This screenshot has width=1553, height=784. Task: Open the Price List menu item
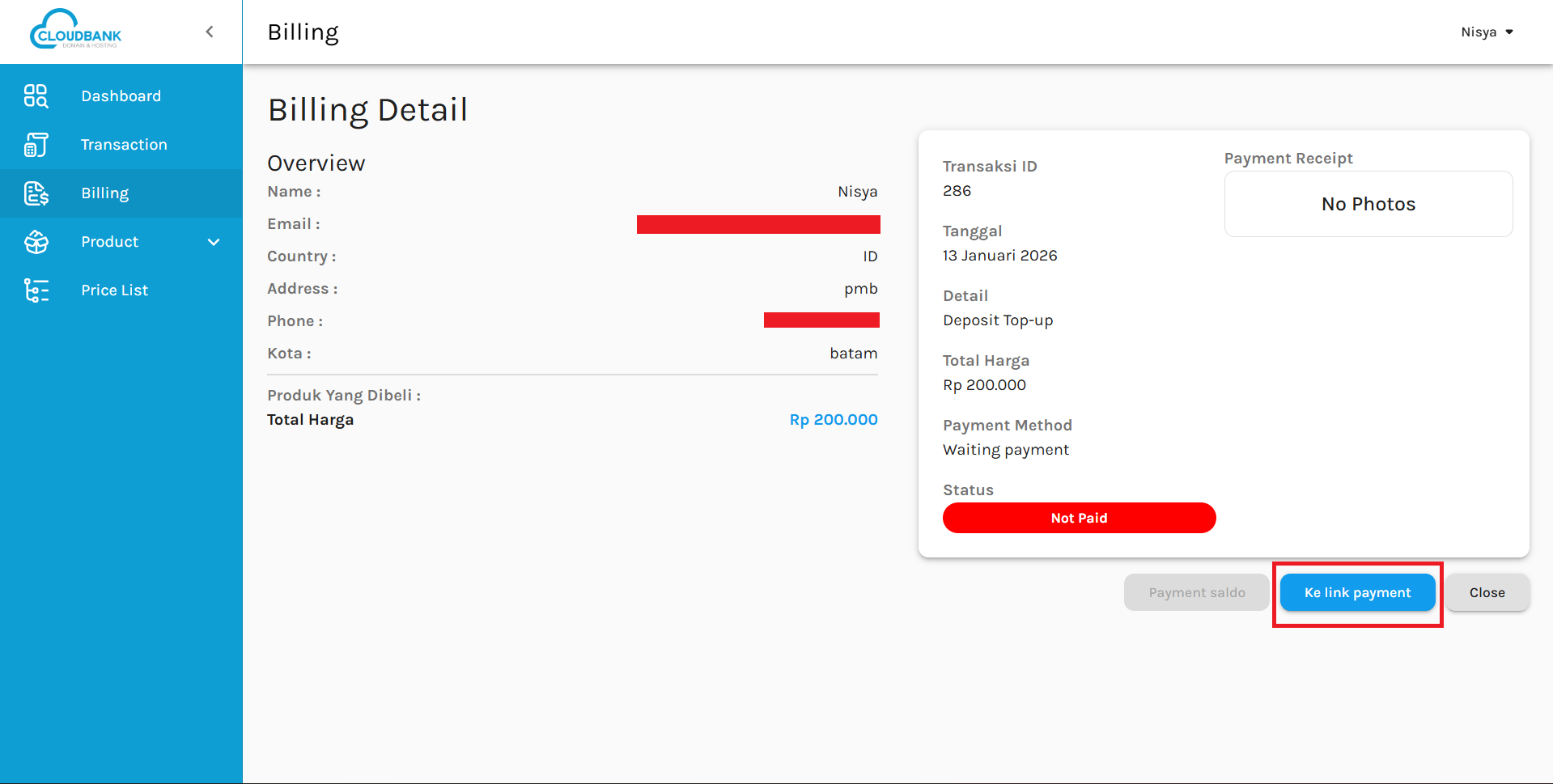coord(114,290)
